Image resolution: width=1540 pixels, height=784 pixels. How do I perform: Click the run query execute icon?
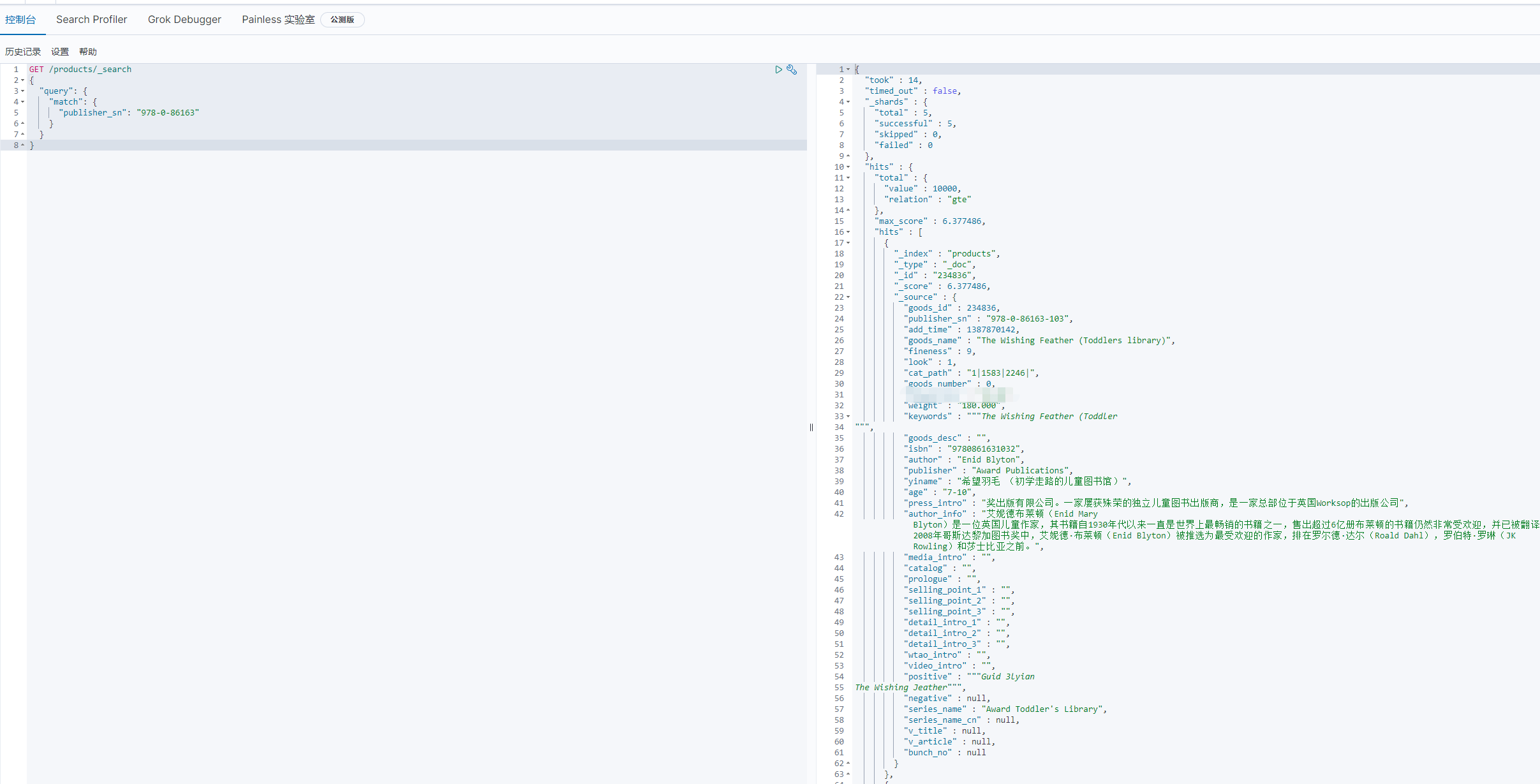pyautogui.click(x=779, y=69)
